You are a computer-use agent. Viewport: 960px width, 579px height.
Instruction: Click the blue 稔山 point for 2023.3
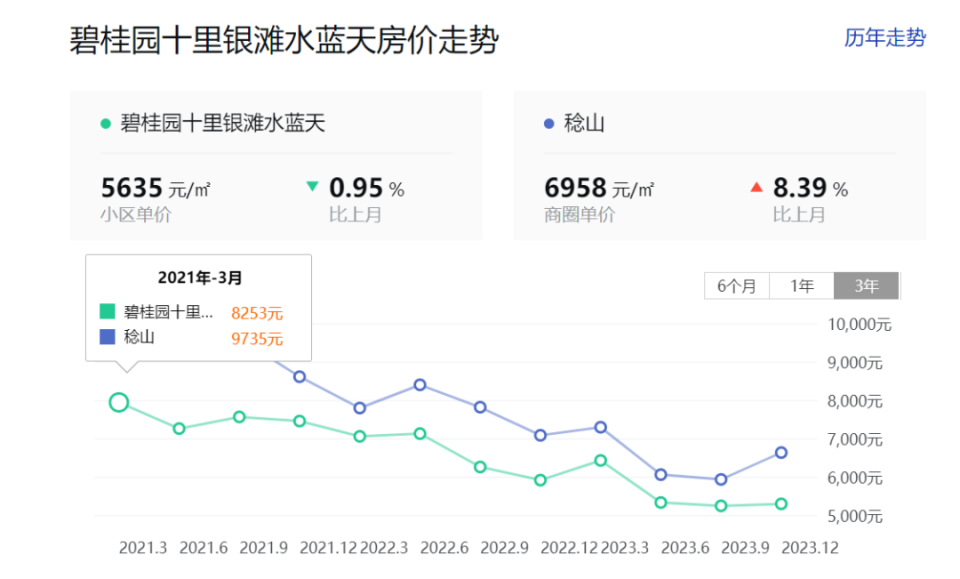tap(601, 427)
